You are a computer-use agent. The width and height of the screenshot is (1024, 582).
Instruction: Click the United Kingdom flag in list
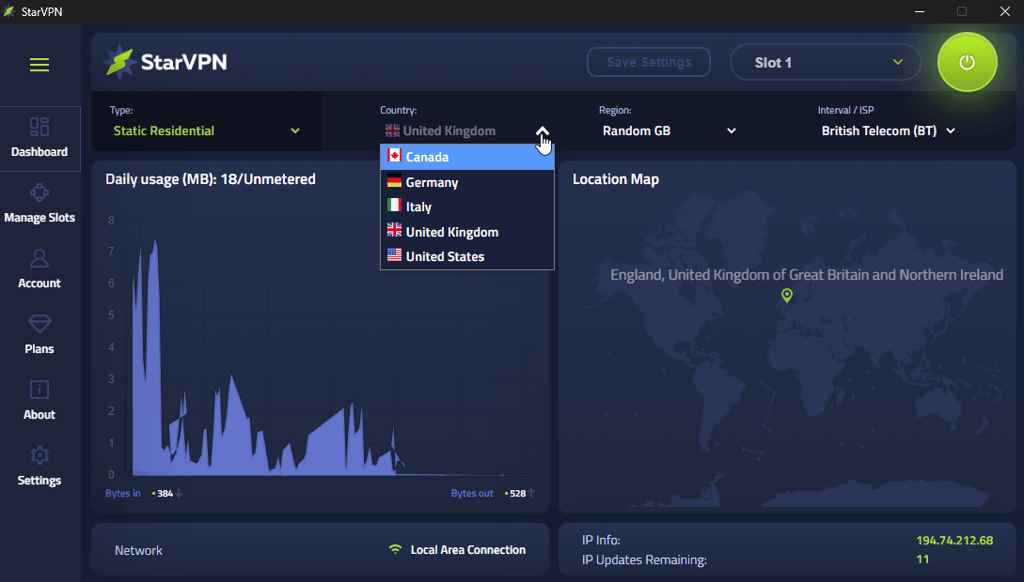point(394,230)
